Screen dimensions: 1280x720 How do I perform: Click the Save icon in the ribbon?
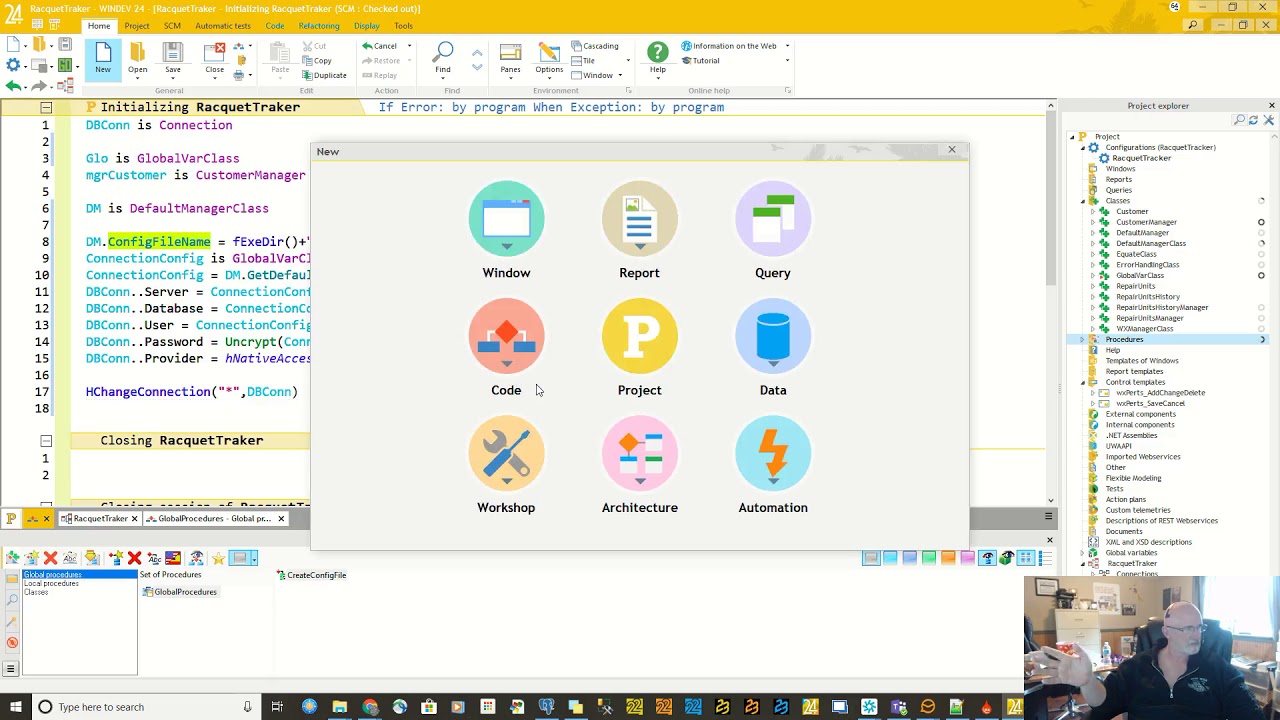(x=173, y=52)
